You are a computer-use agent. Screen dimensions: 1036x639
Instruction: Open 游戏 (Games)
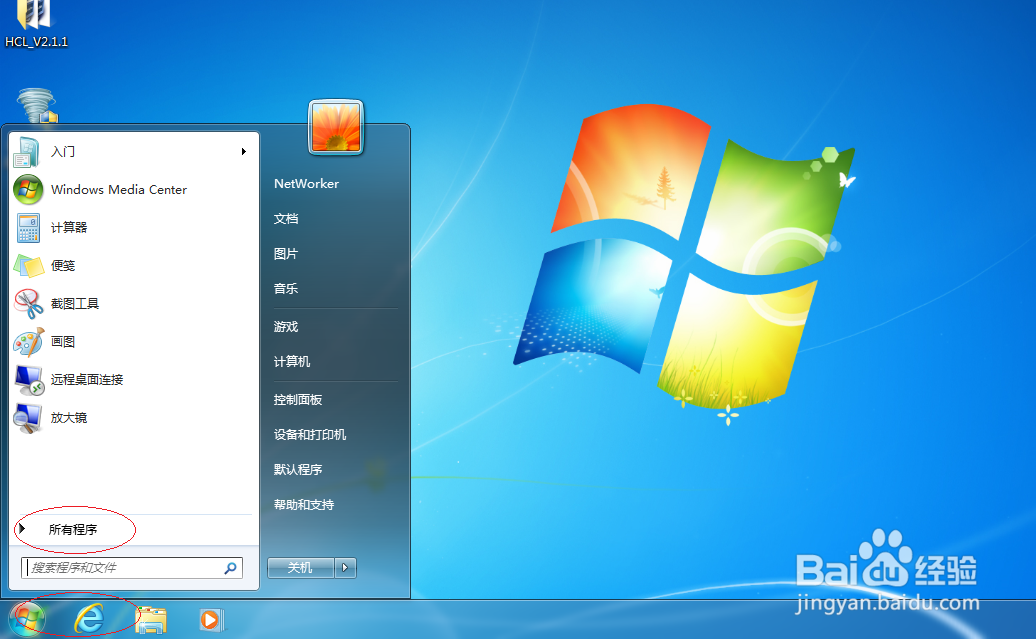point(286,326)
